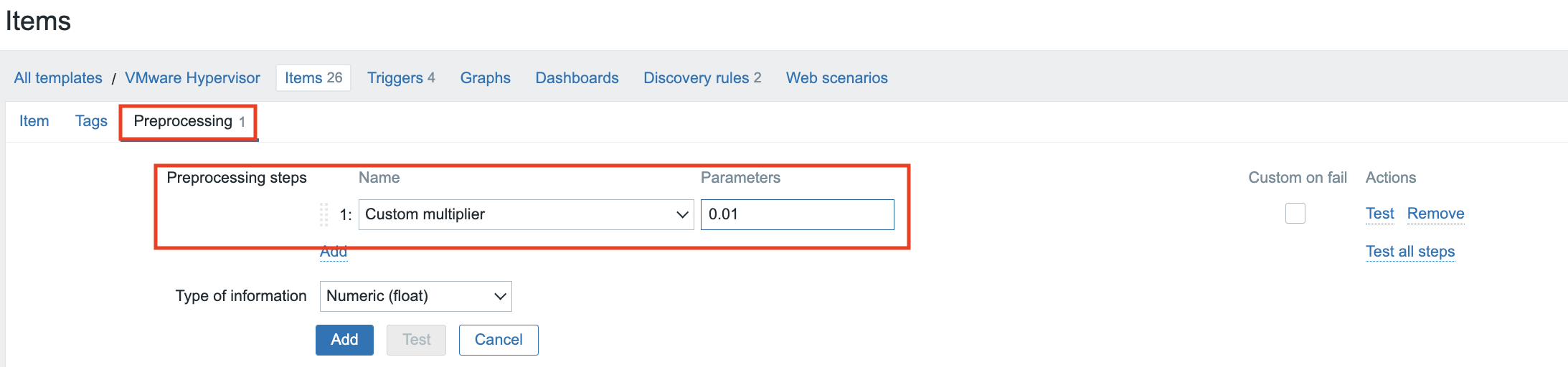Click the Test all steps link
Screen dimensions: 1568x367
pos(1409,252)
